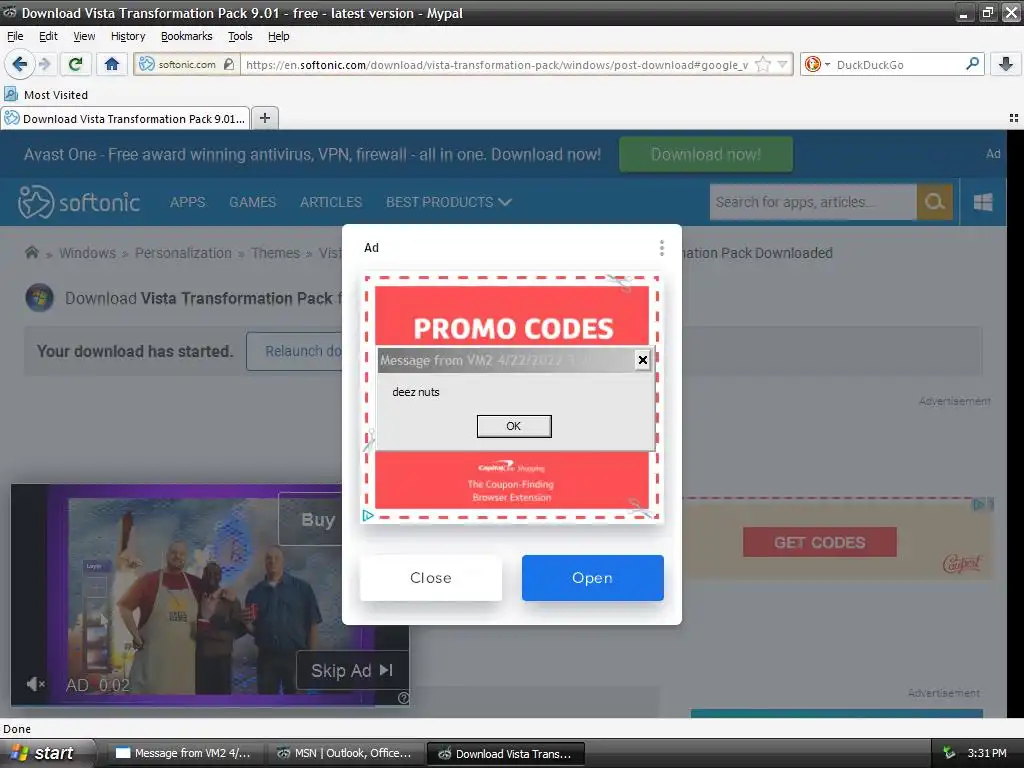
Task: Click the Close button on the ad popup
Action: point(431,578)
